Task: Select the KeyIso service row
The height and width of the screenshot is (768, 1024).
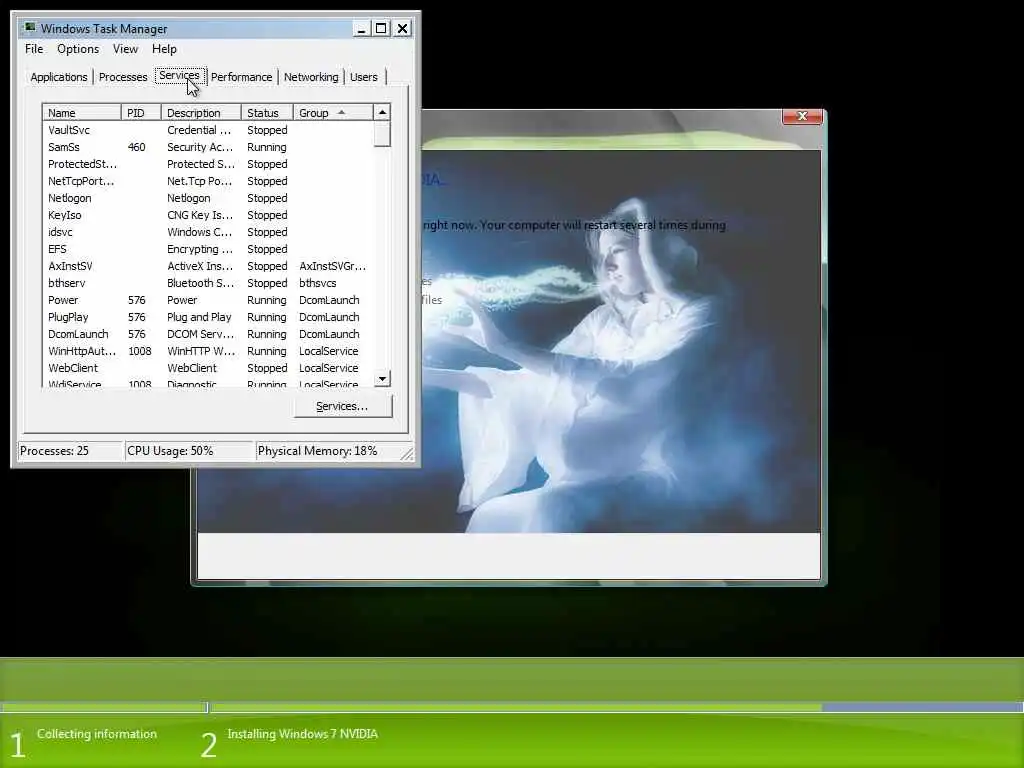Action: (208, 215)
